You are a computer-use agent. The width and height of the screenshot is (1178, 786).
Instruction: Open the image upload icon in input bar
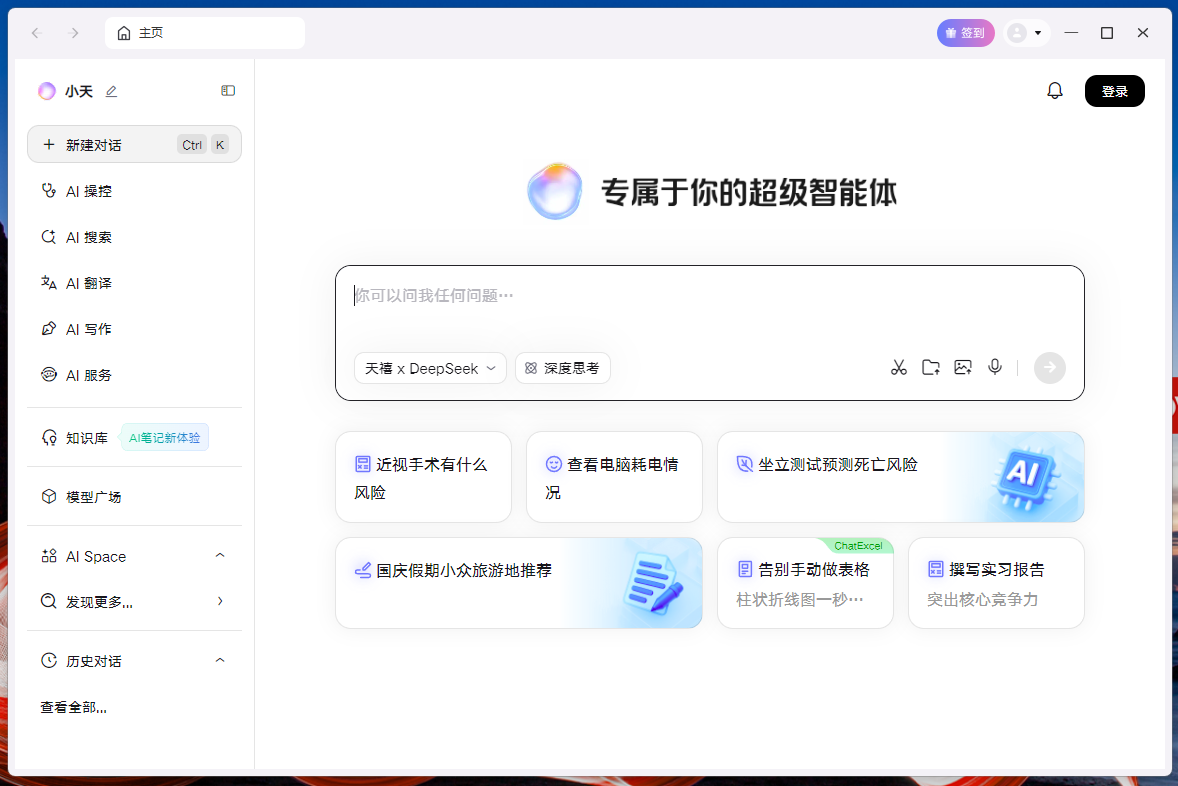[x=963, y=367]
